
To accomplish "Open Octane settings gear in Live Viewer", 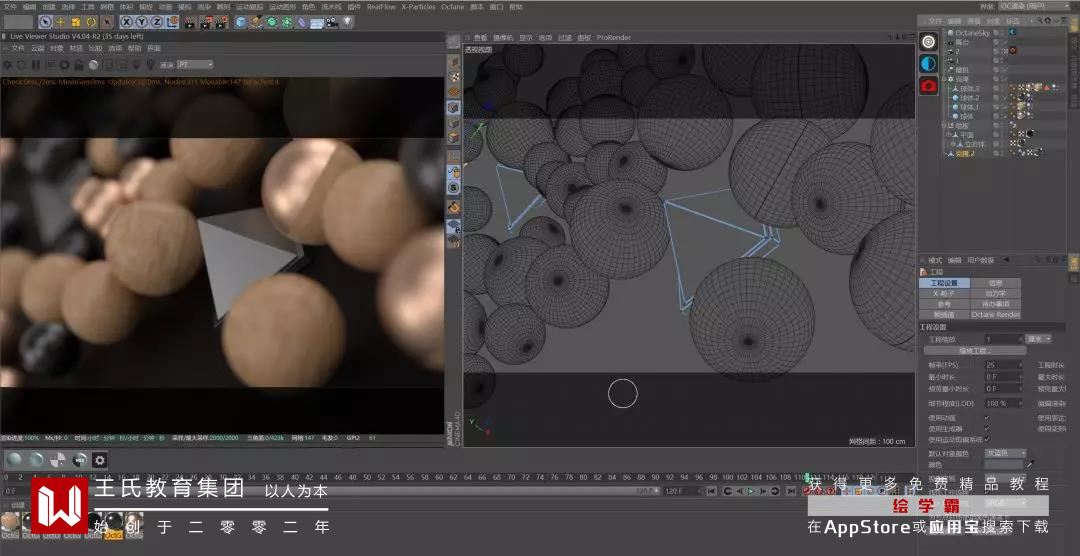I will (x=64, y=65).
